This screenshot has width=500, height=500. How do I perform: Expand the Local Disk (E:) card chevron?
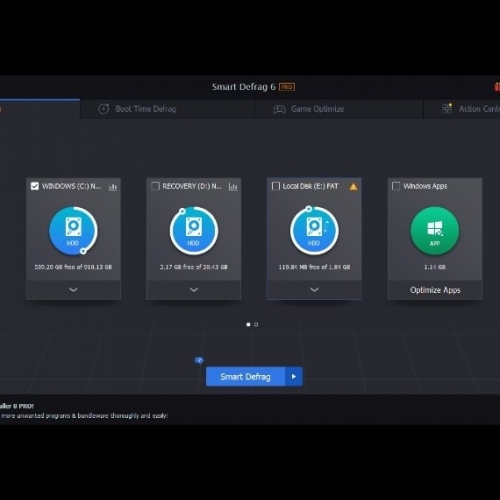coord(314,290)
